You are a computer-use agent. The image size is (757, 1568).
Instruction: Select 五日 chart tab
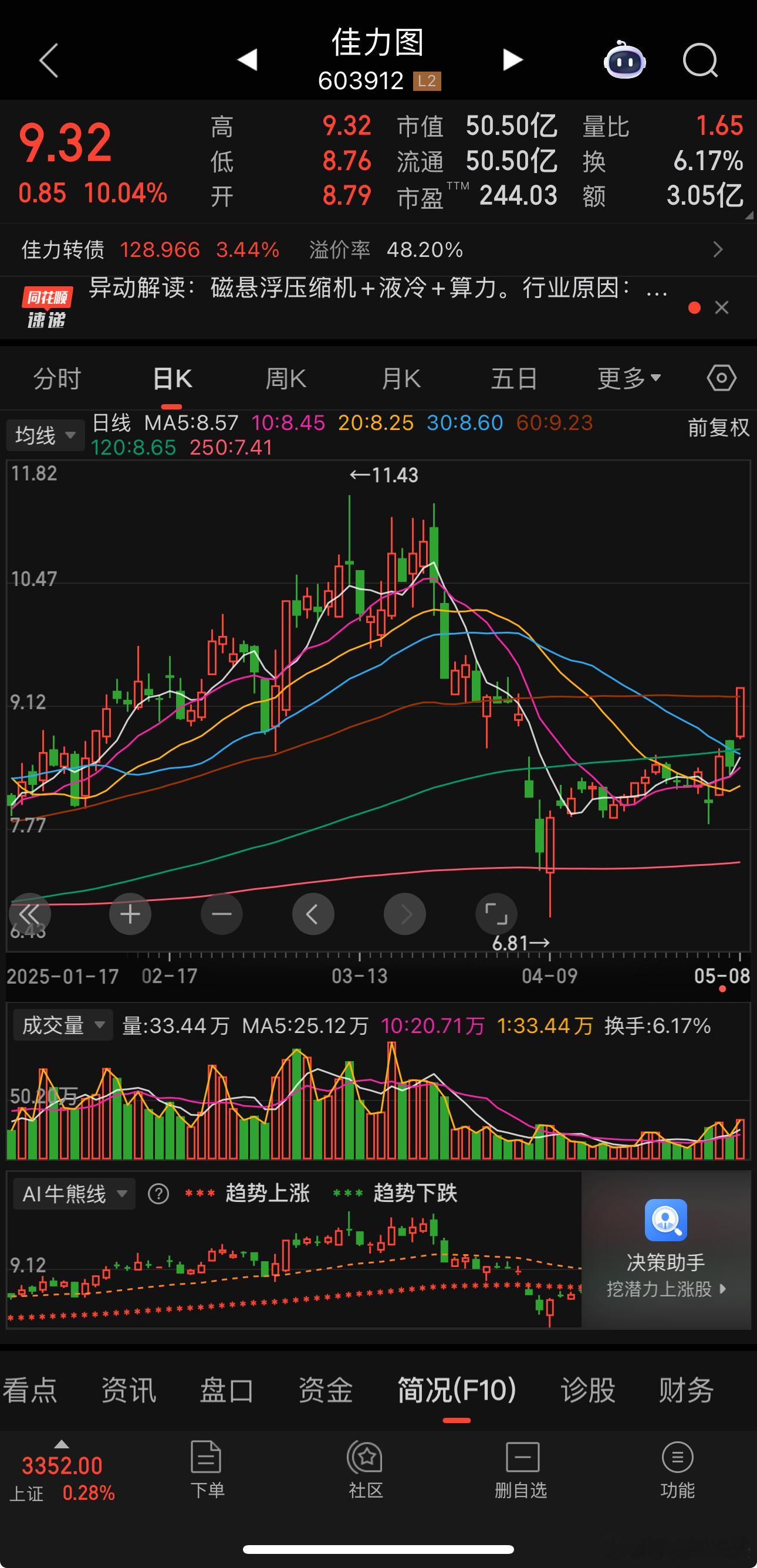click(514, 378)
